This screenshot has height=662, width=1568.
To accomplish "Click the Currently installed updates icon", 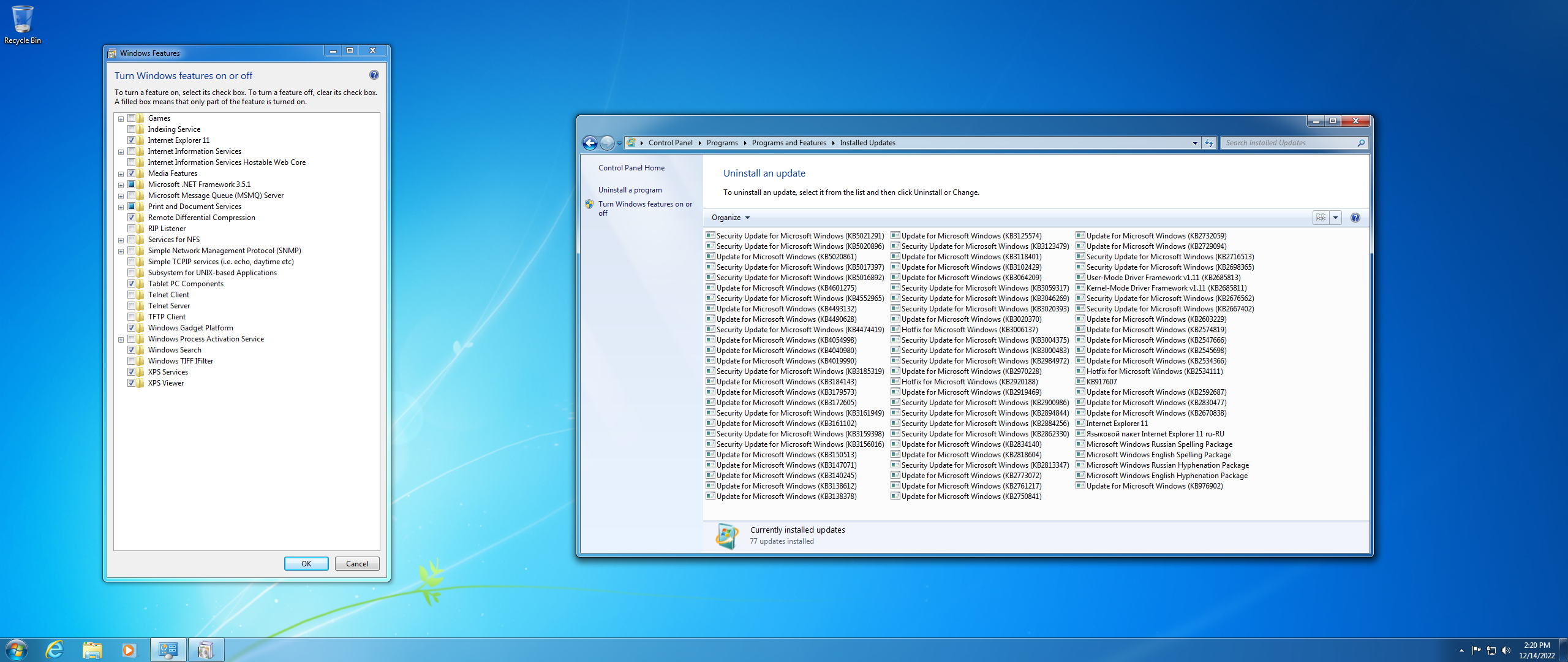I will coord(727,536).
